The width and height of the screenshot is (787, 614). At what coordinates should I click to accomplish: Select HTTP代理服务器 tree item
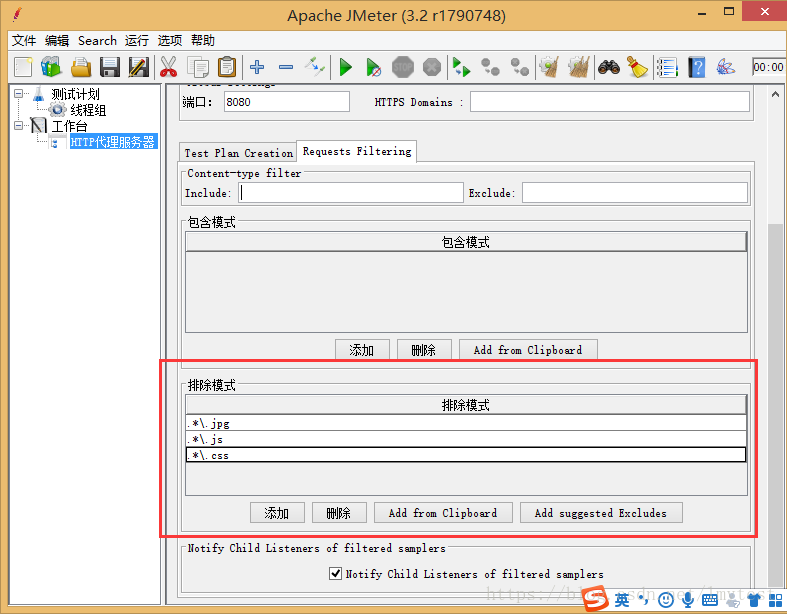pyautogui.click(x=112, y=142)
